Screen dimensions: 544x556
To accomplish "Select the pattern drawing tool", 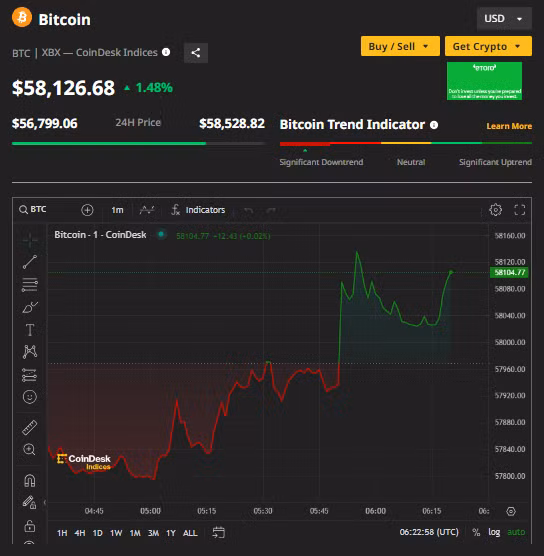I will click(30, 352).
